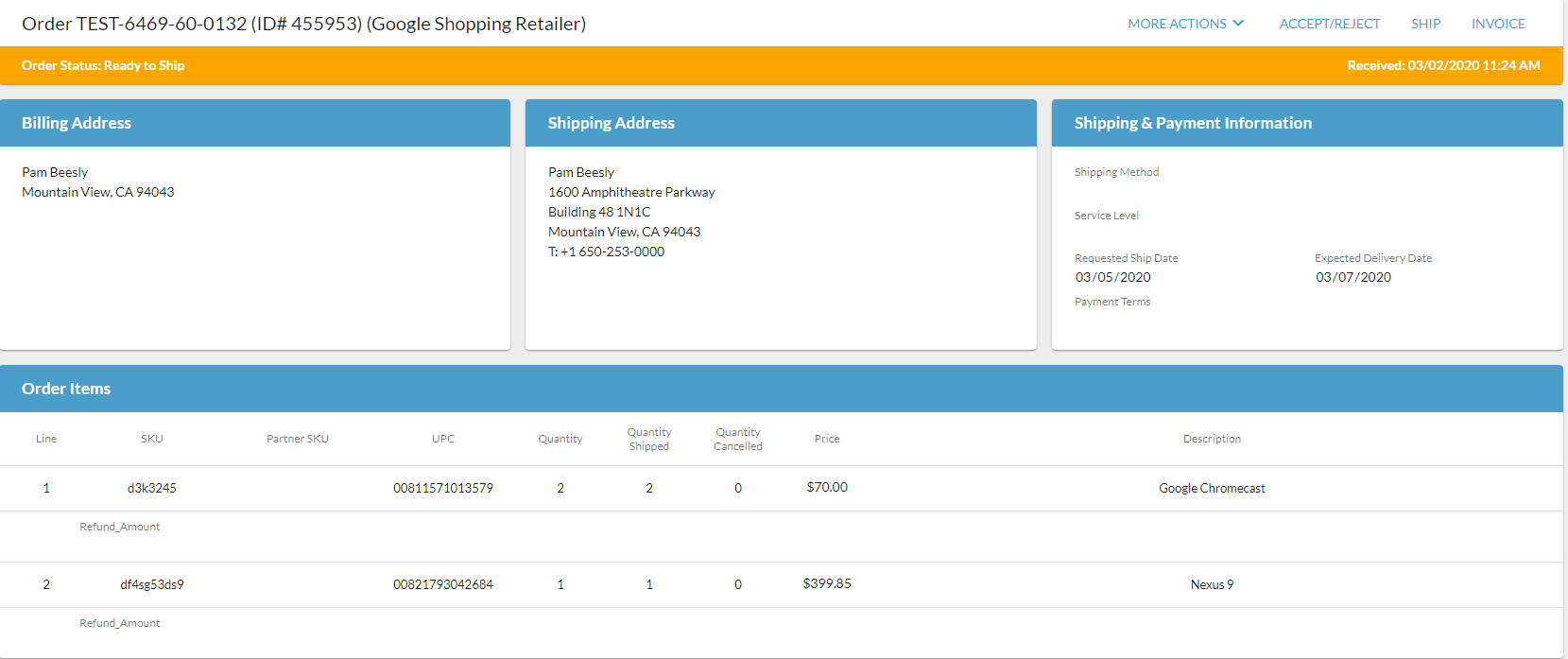Open the MORE ACTIONS dropdown menu
Image resolution: width=1568 pixels, height=659 pixels.
click(x=1177, y=24)
